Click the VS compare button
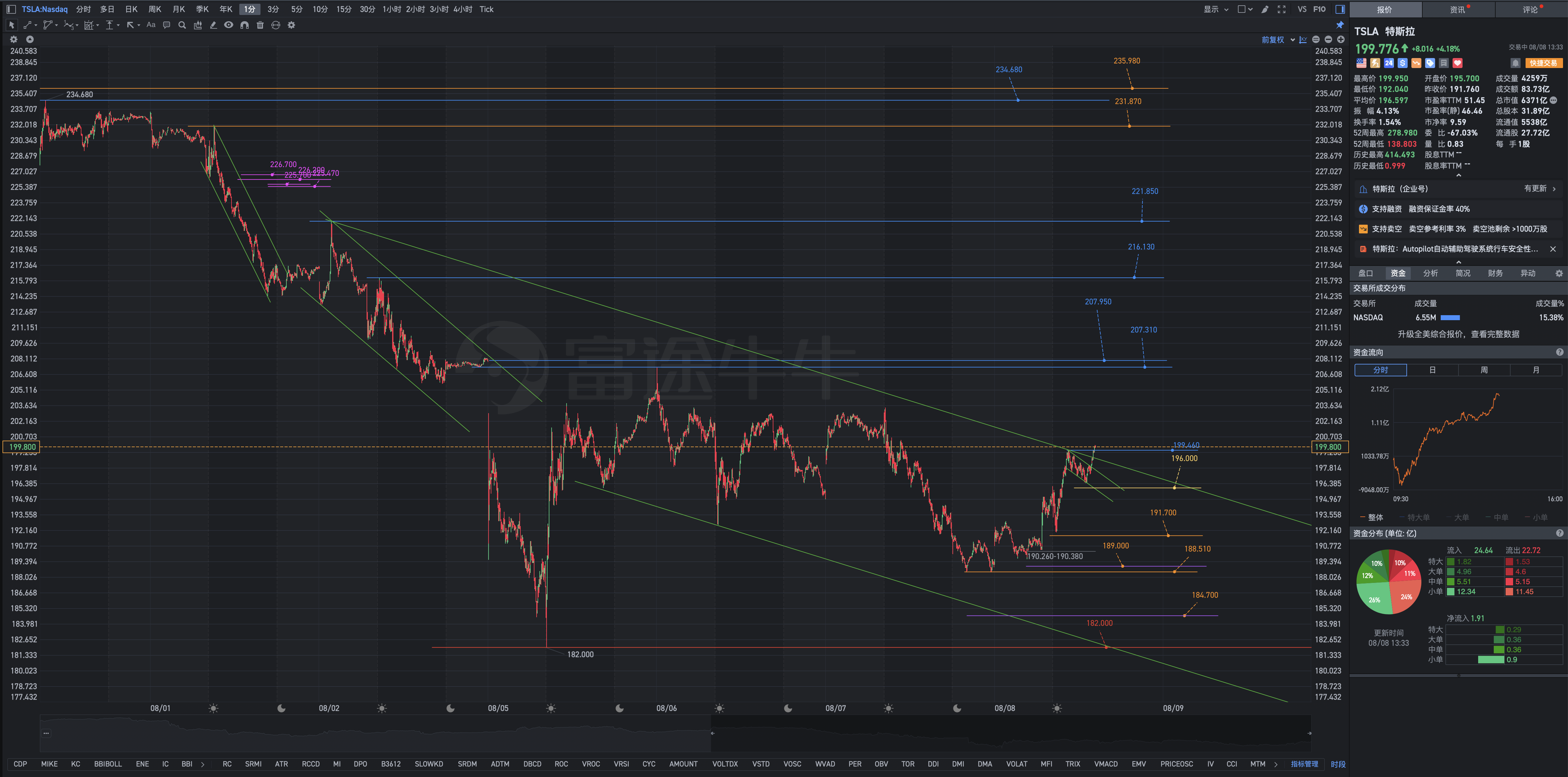The width and height of the screenshot is (1568, 777). (1302, 9)
